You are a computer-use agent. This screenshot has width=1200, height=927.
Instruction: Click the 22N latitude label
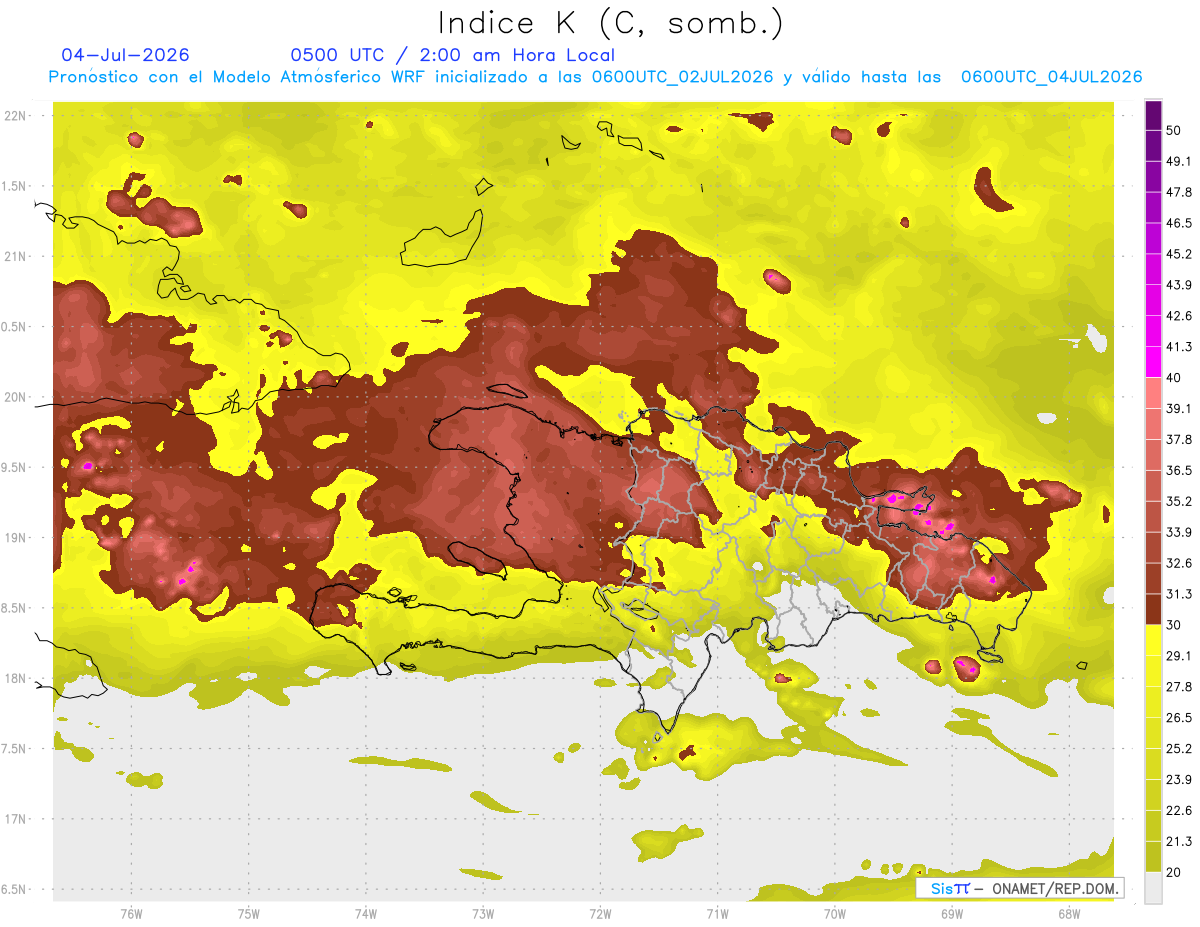click(x=16, y=115)
